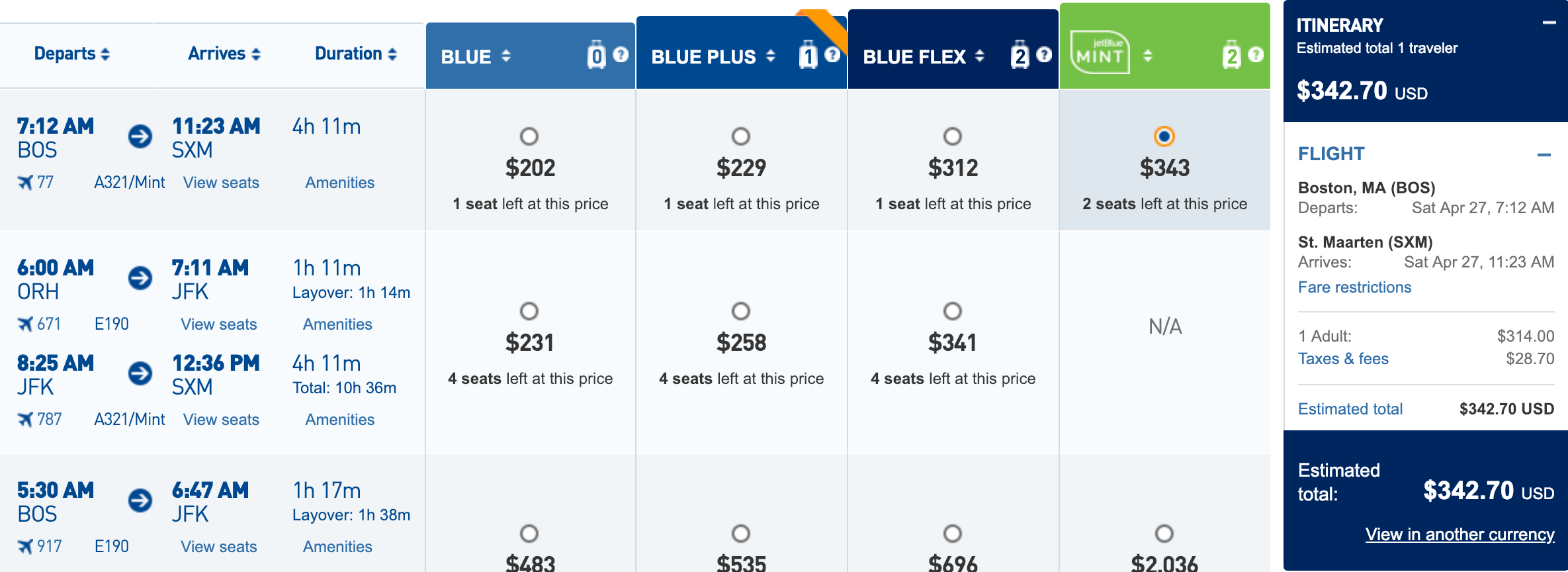Screen dimensions: 1568x572
Task: View seats for the 8:25 AM JFK flight
Action: coord(221,420)
